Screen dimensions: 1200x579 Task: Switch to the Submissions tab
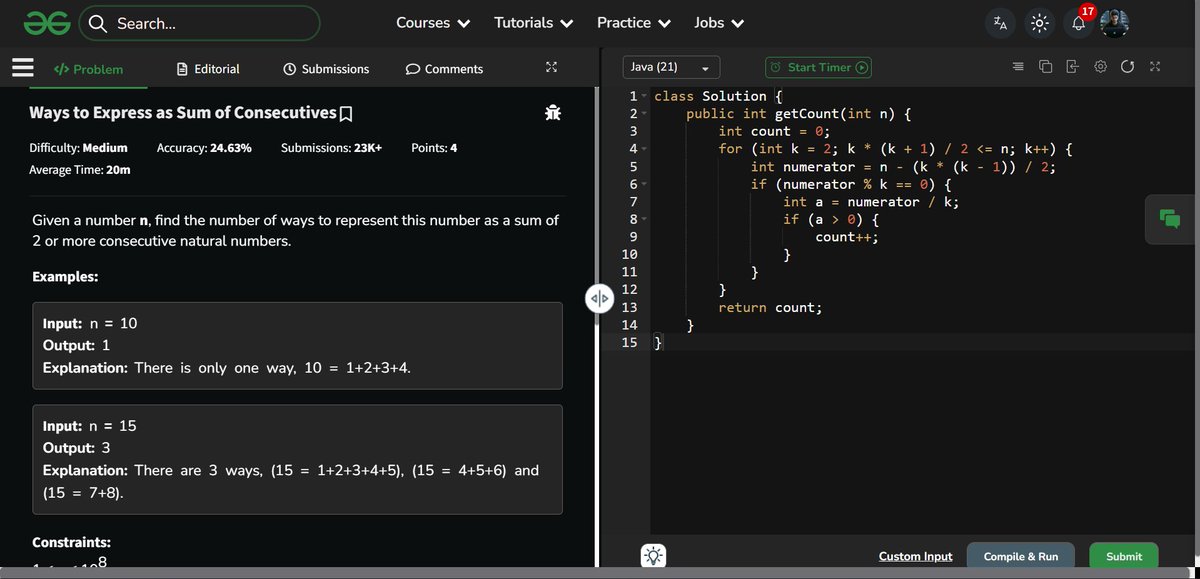326,69
